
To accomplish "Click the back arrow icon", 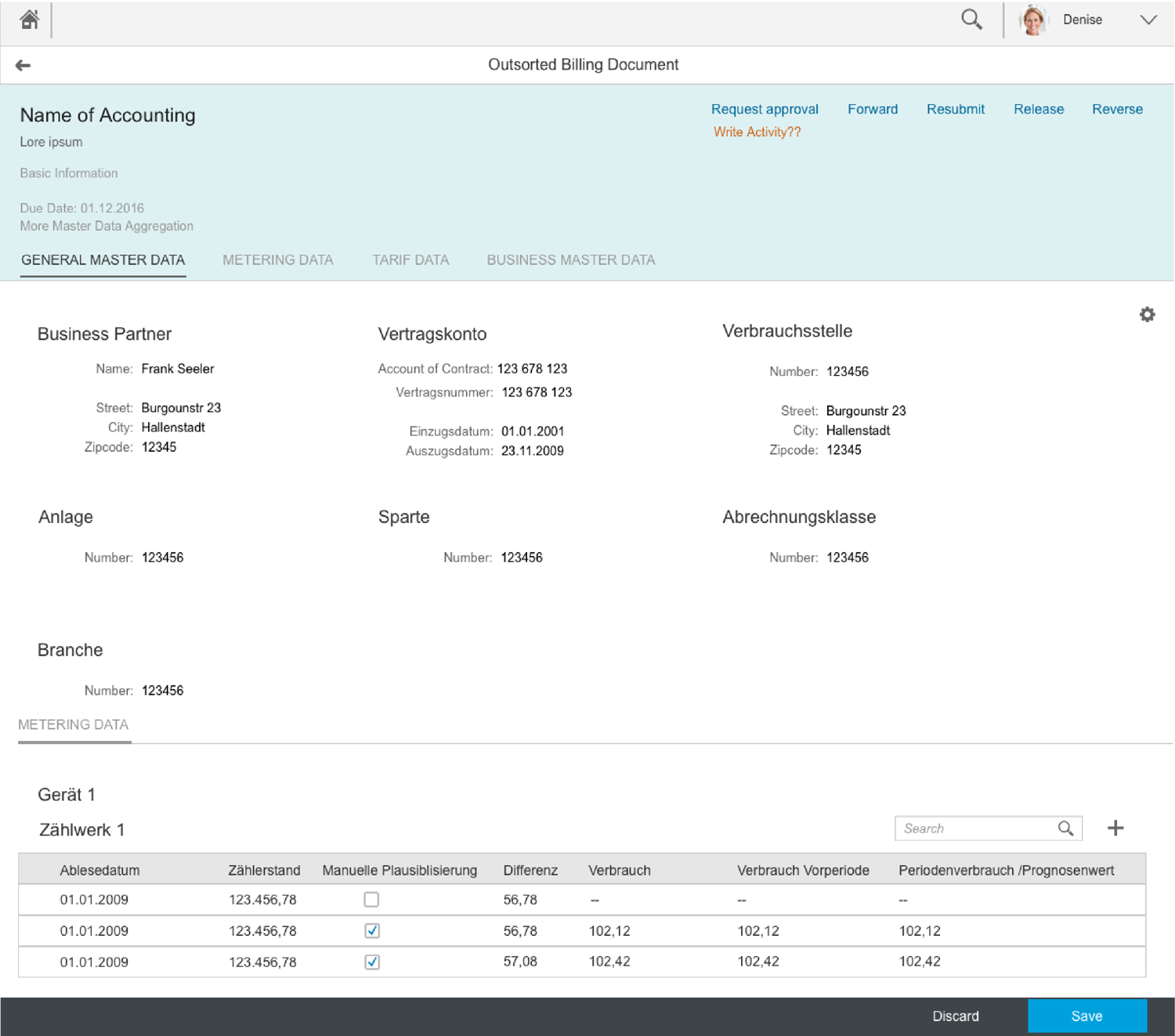I will [23, 66].
